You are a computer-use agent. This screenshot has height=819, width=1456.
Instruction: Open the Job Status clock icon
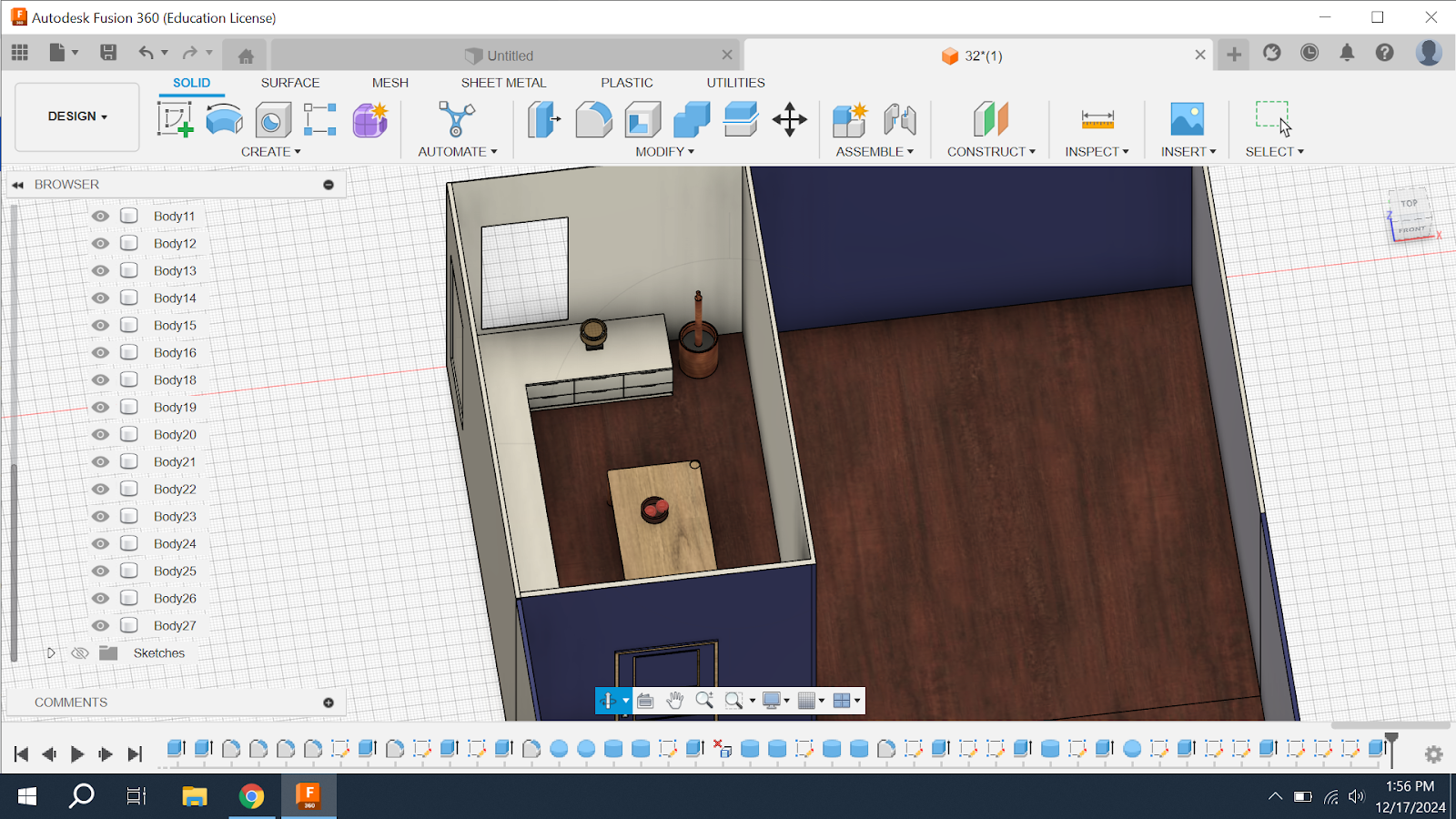click(x=1309, y=53)
